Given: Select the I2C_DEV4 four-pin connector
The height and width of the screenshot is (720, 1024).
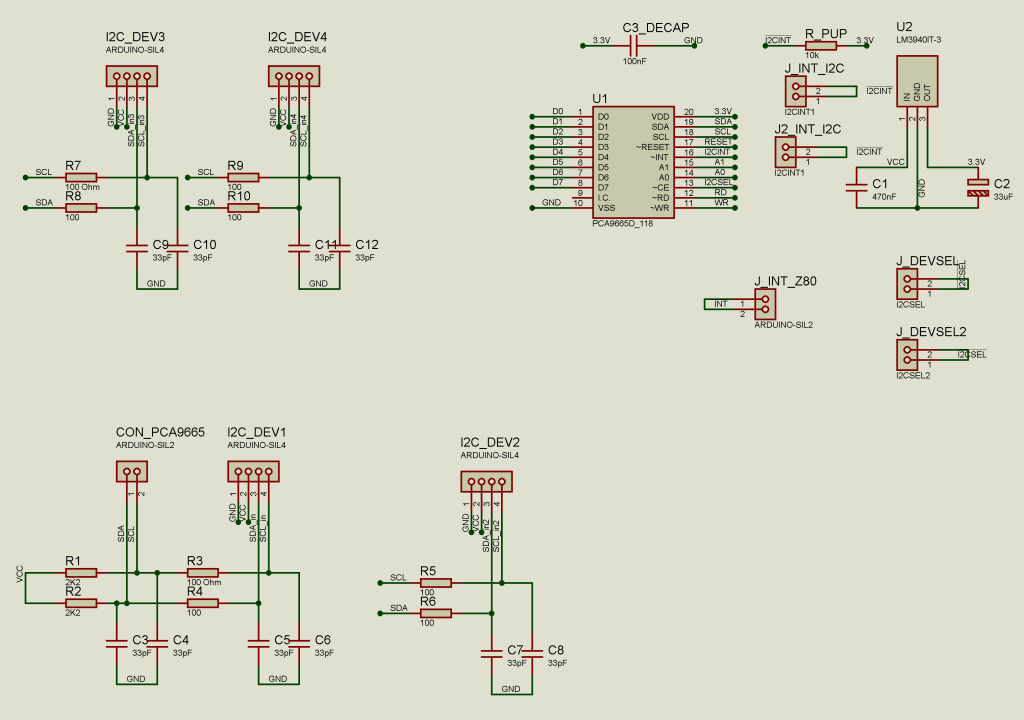Looking at the screenshot, I should pyautogui.click(x=293, y=76).
